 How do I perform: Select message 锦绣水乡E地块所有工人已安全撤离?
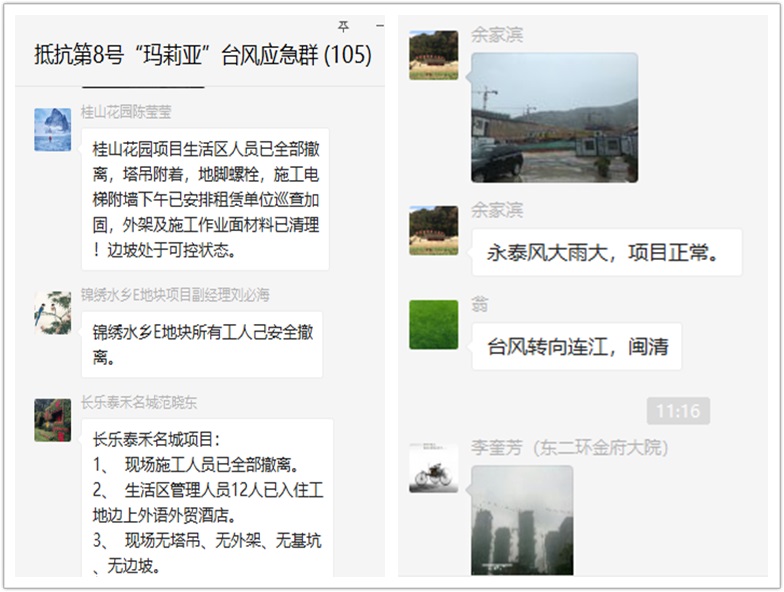(x=202, y=344)
